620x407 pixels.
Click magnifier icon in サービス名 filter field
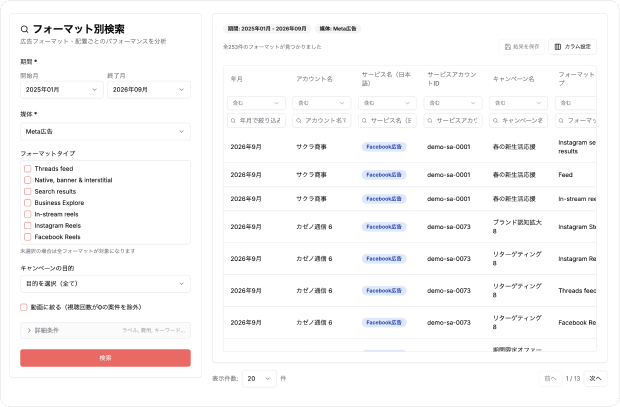[x=364, y=120]
